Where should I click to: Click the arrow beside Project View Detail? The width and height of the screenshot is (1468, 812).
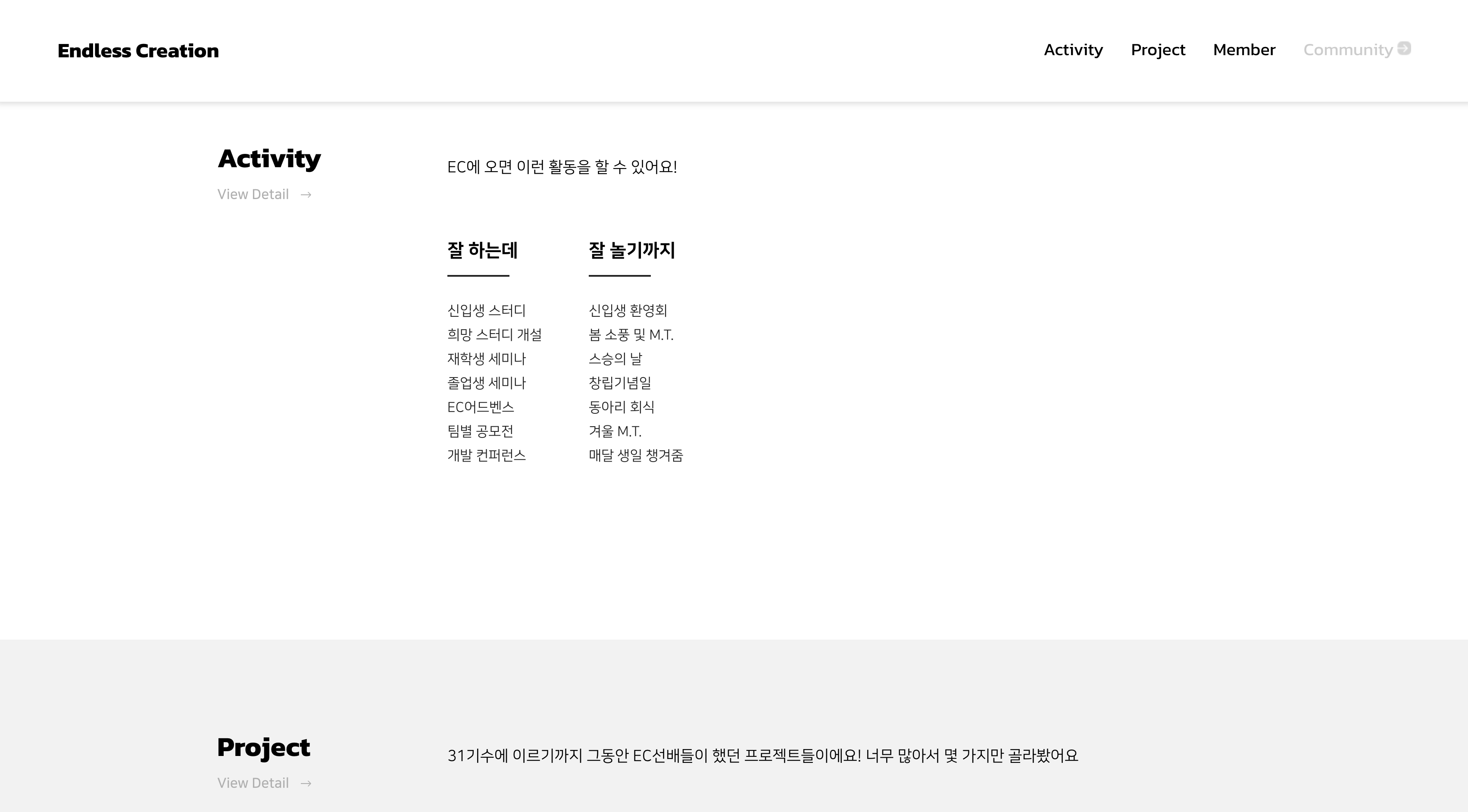306,784
